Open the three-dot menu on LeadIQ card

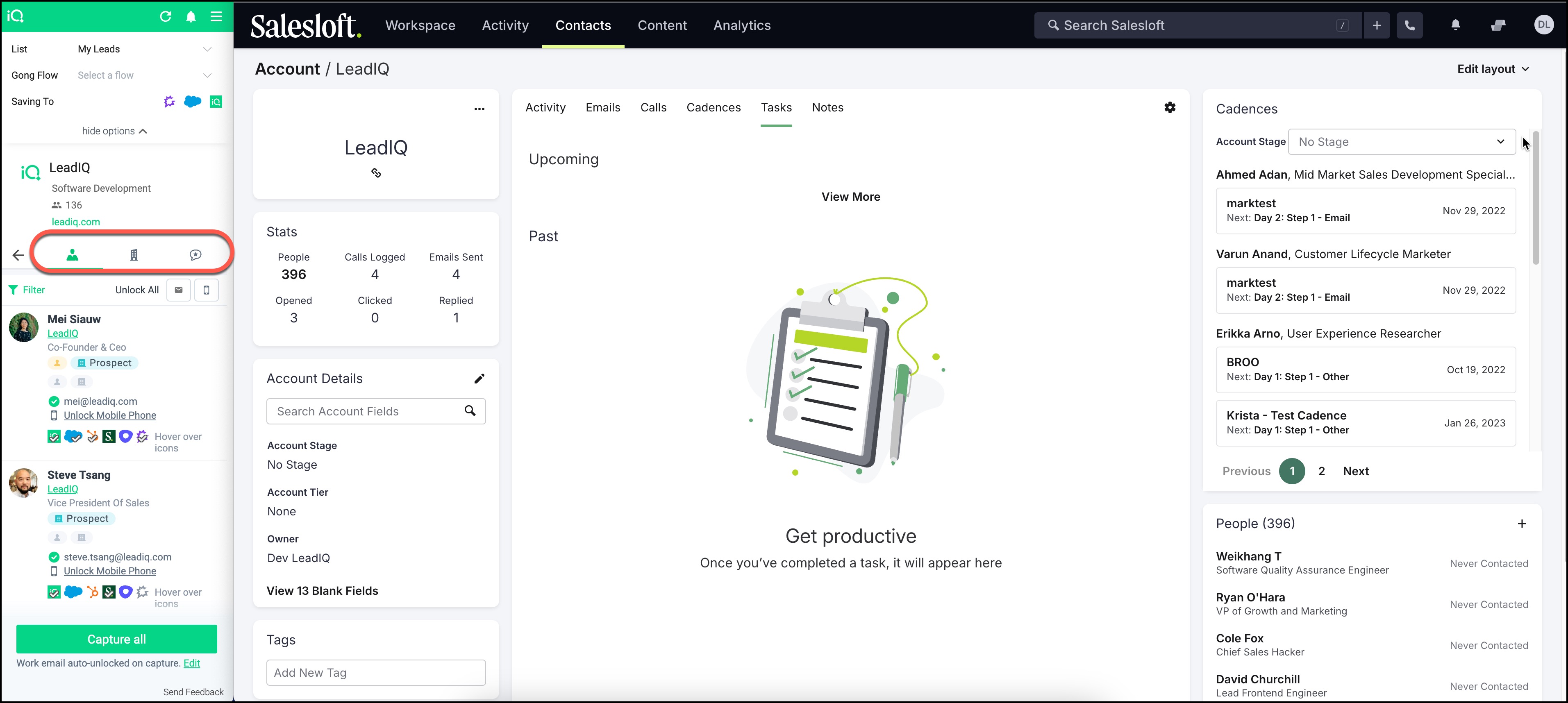pyautogui.click(x=479, y=109)
